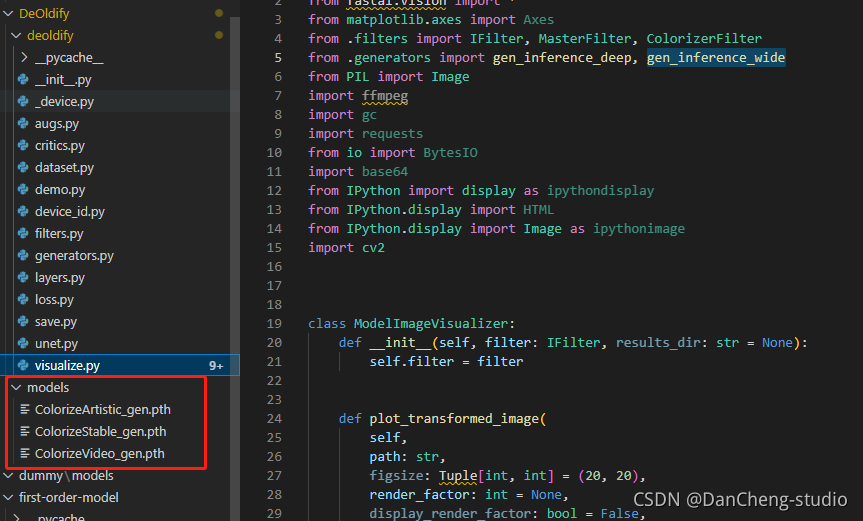The image size is (863, 521).
Task: Click BytesIO on line 10
Action: click(450, 152)
